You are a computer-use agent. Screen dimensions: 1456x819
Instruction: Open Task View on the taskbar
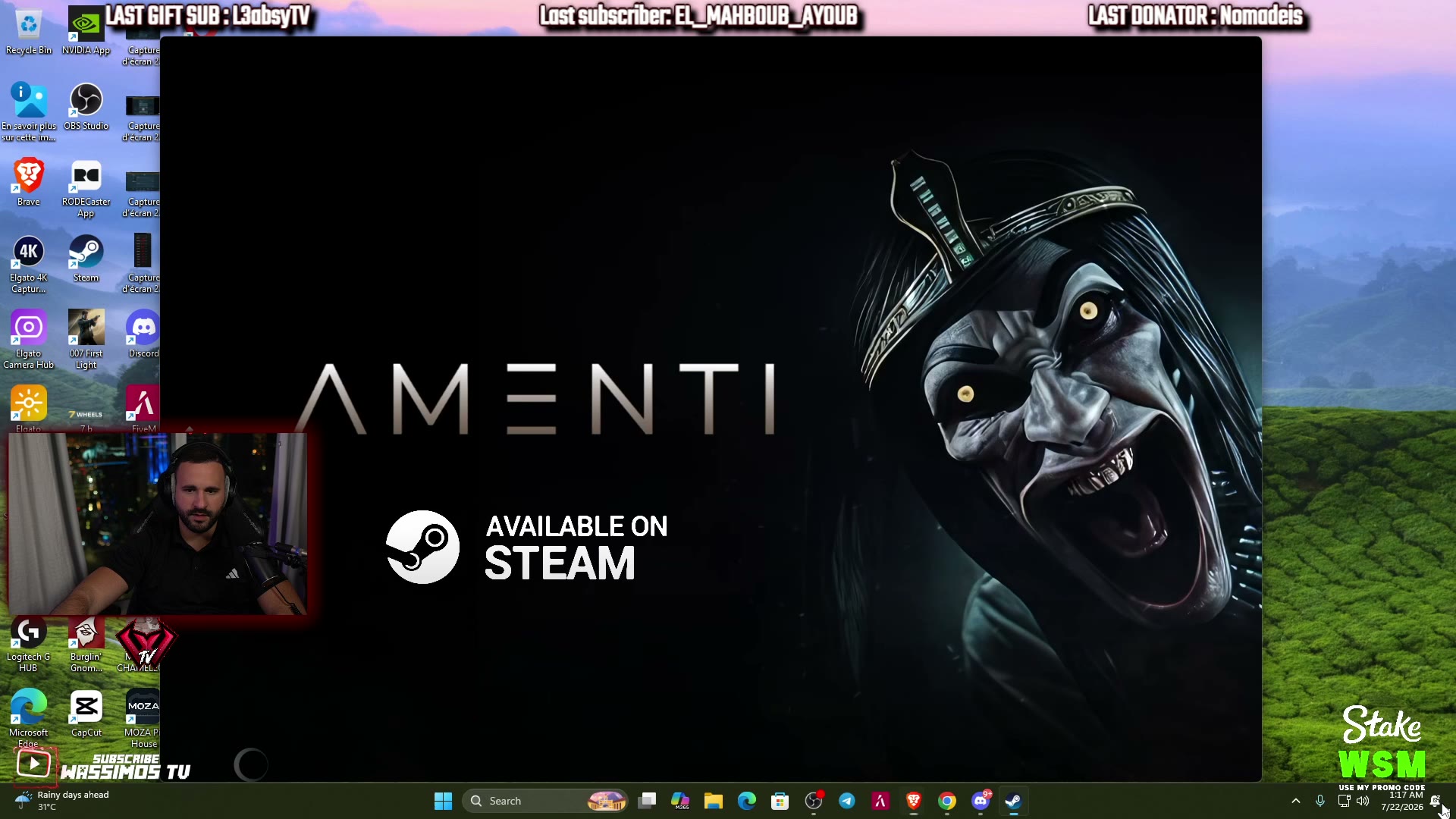647,801
